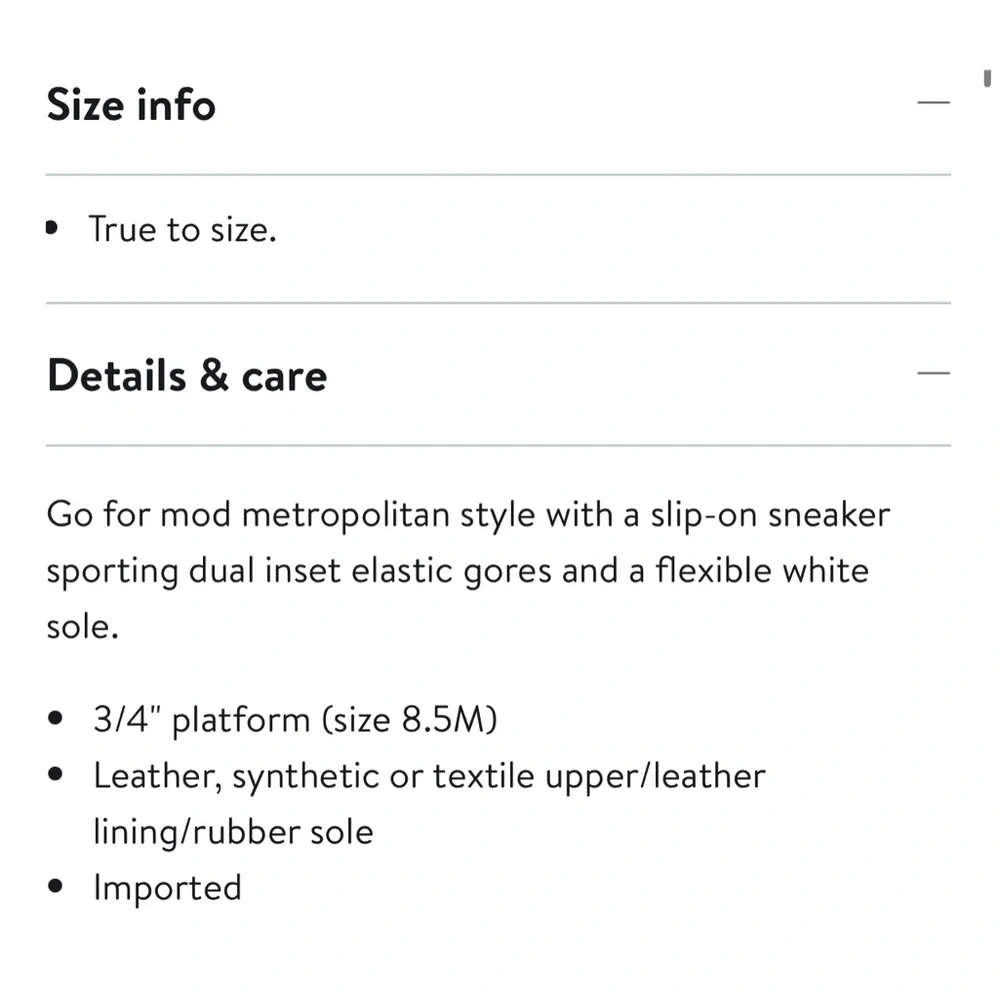Click the scrollbar thumb at right edge

[987, 78]
